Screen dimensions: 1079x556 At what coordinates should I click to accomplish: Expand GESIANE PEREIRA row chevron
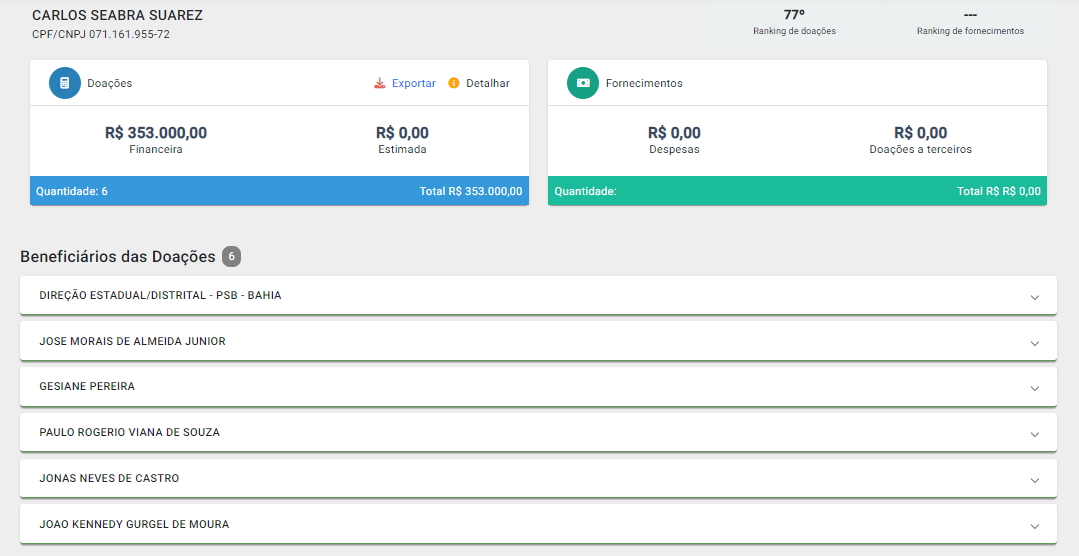pos(1034,389)
